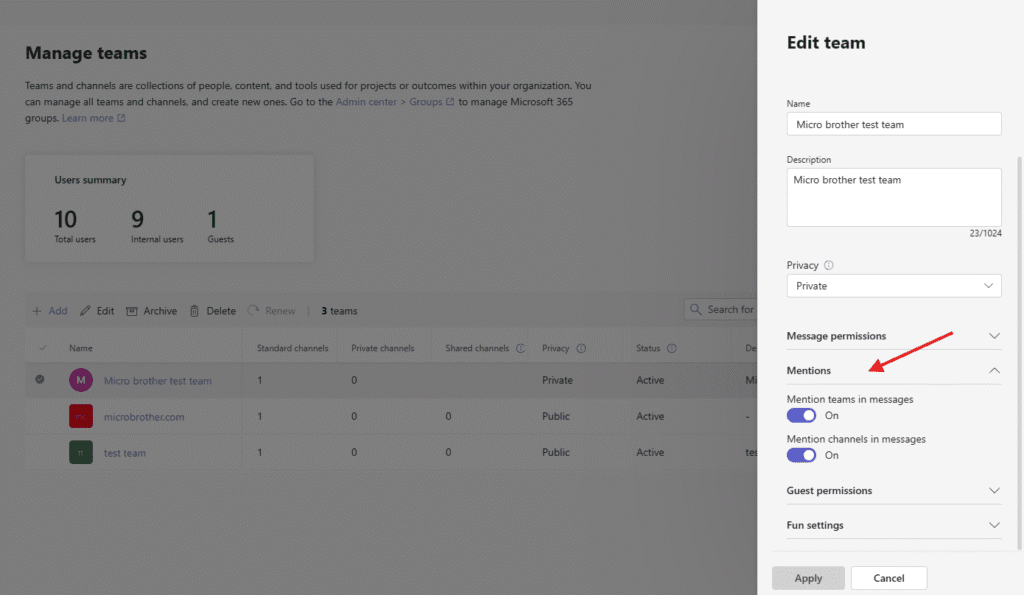Uncheck the Micro brother test team row checkmark
The height and width of the screenshot is (595, 1024).
40,380
